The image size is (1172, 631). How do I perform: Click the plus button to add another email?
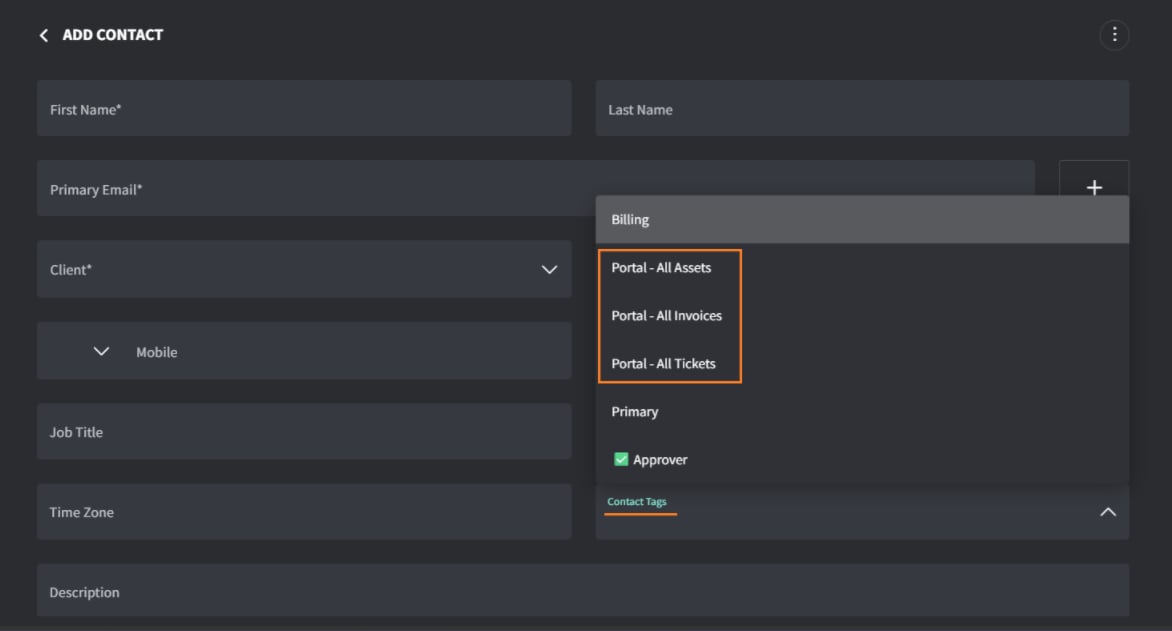(x=1094, y=188)
